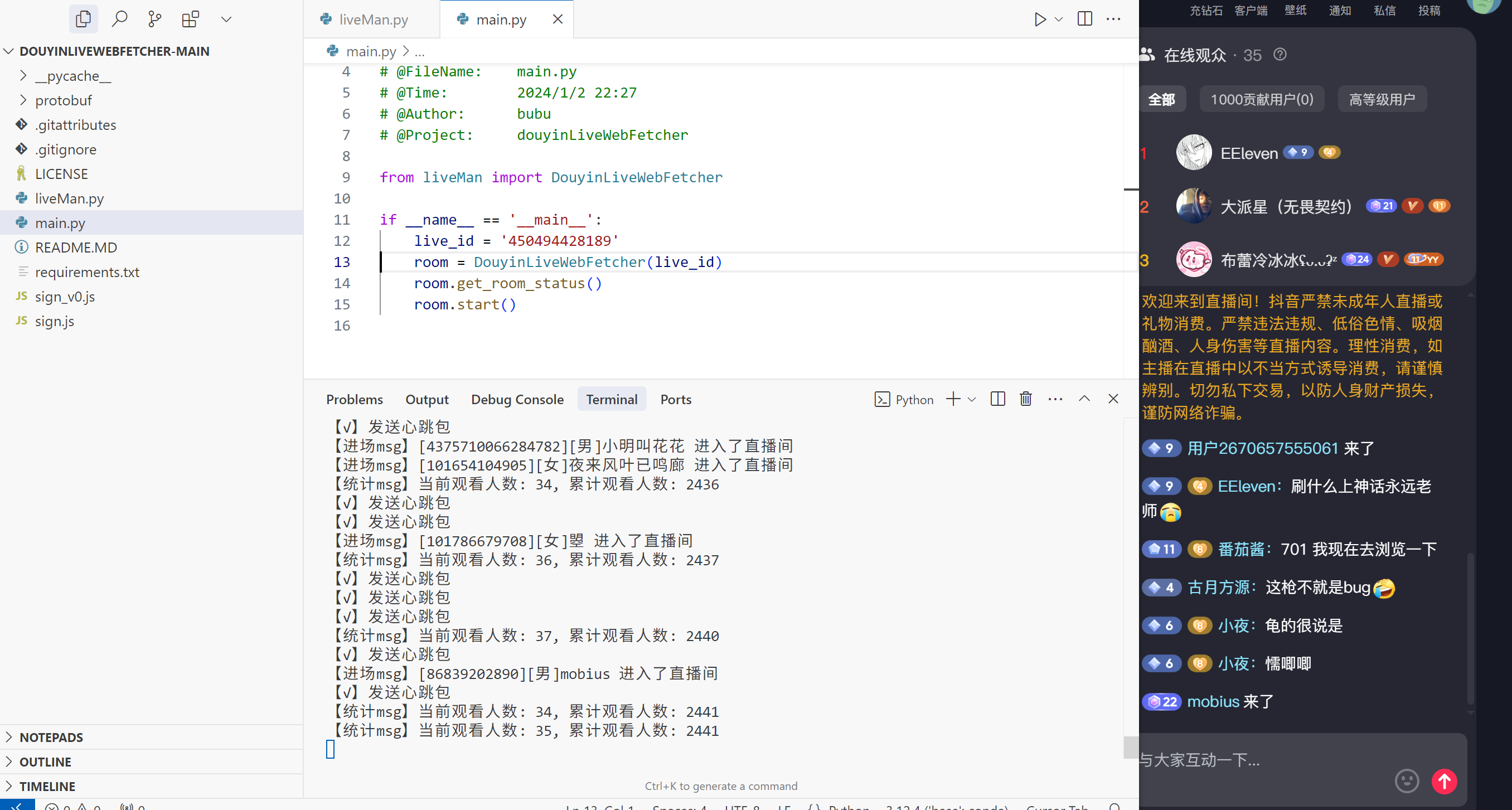Open the Debug Console panel tab
Viewport: 1512px width, 810px height.
click(517, 399)
